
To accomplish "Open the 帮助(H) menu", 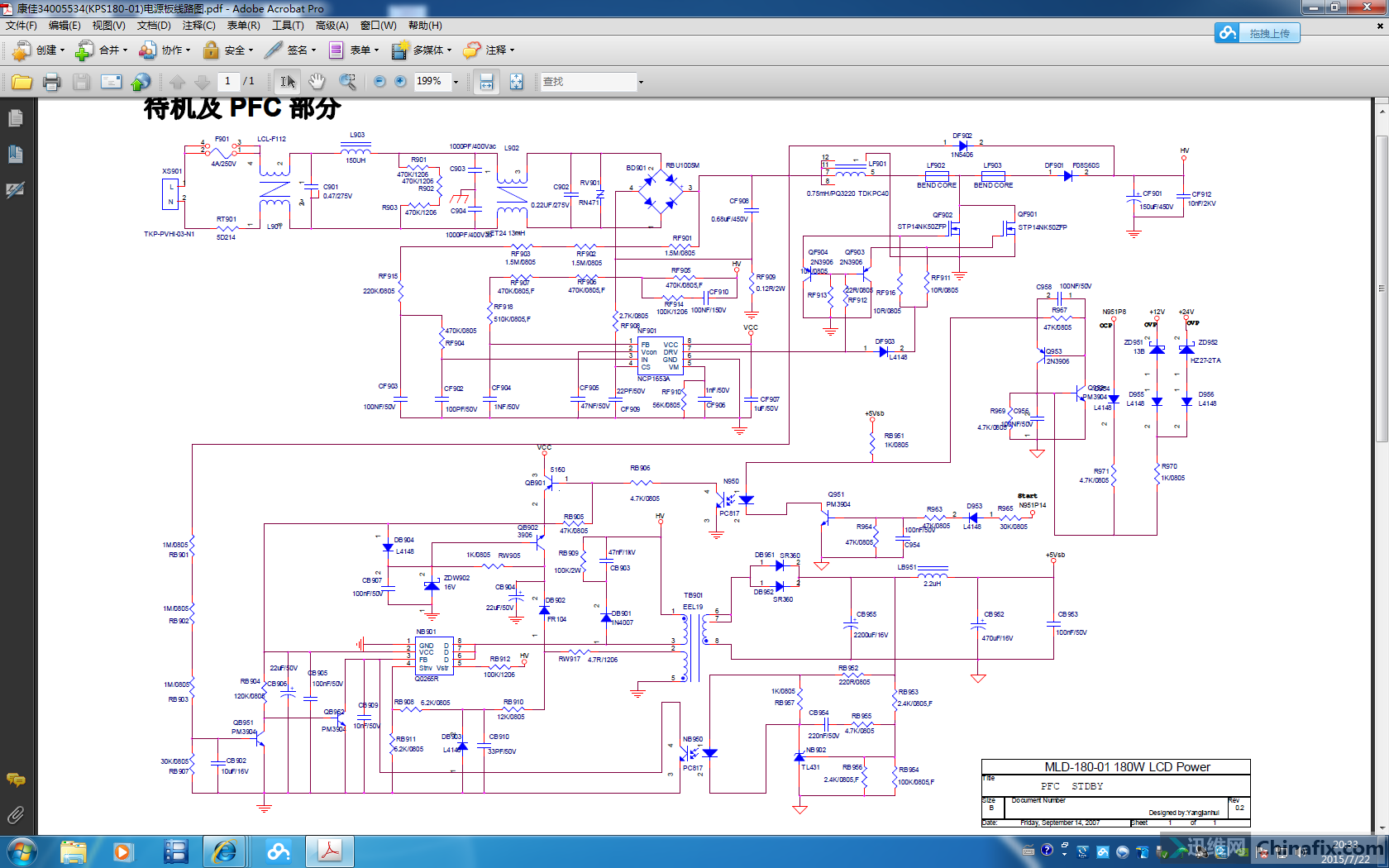I will 425,26.
